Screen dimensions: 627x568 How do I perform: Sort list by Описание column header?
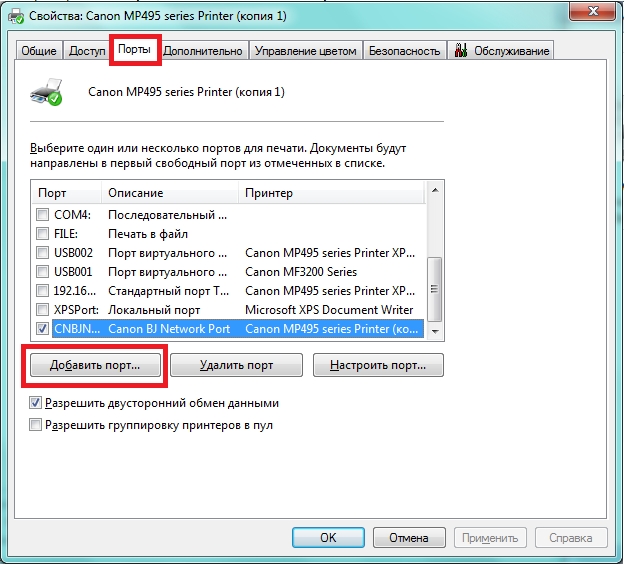[x=170, y=193]
